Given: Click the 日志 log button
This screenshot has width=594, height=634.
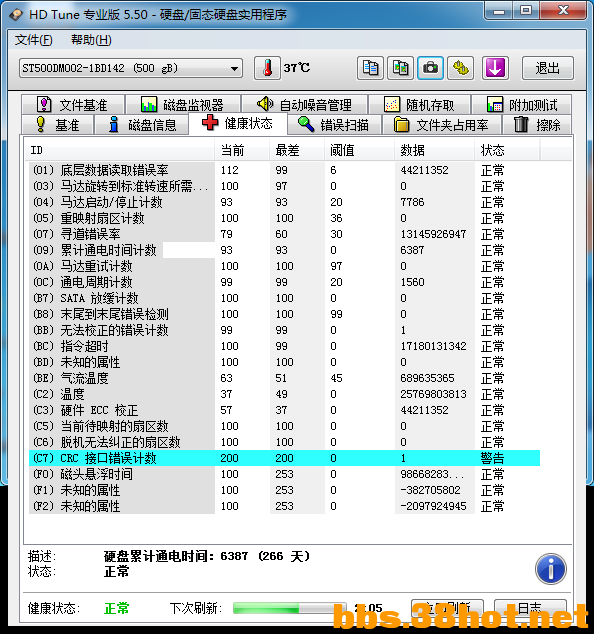Looking at the screenshot, I should (530, 608).
